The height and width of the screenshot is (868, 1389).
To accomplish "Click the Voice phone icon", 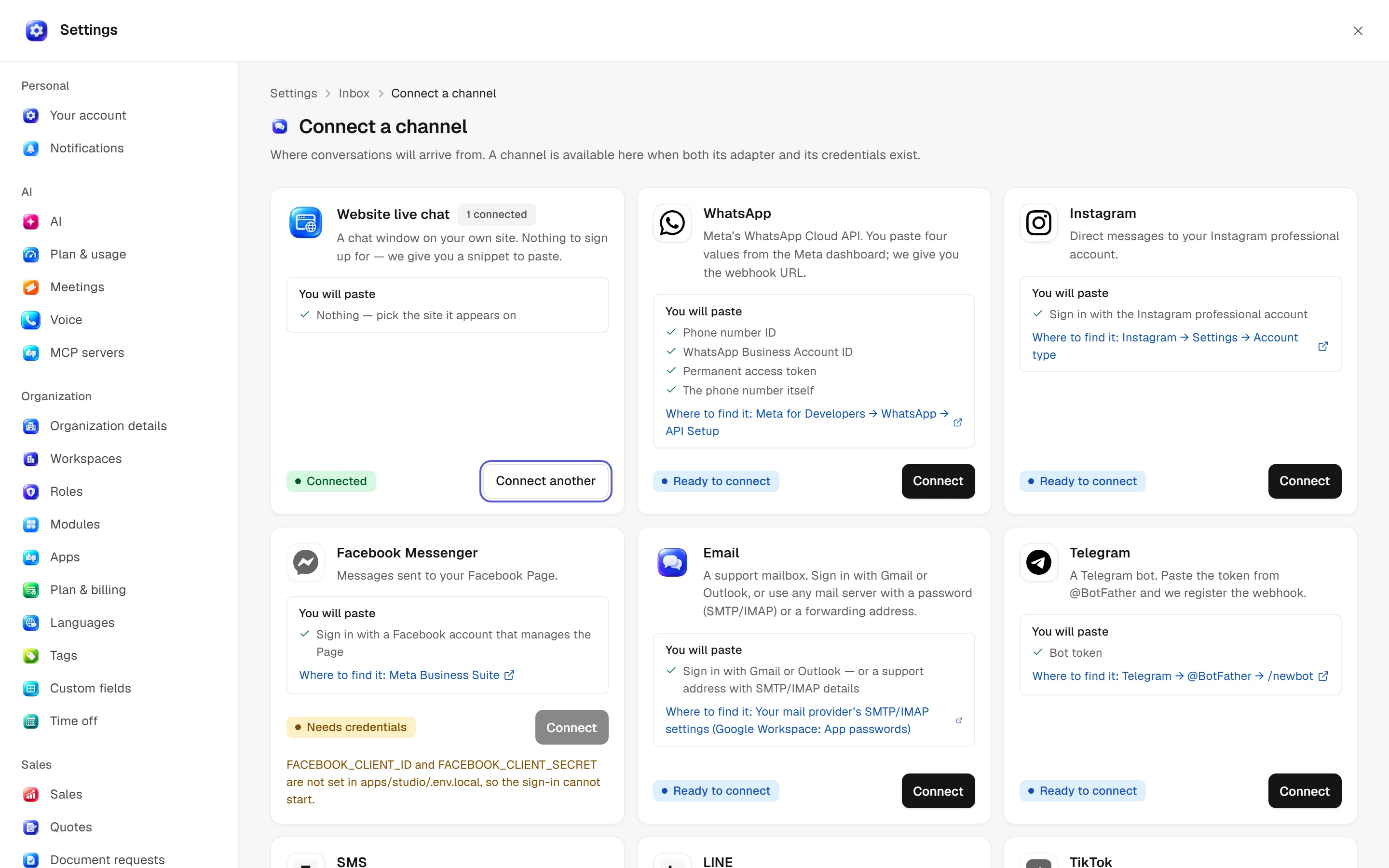I will [31, 320].
